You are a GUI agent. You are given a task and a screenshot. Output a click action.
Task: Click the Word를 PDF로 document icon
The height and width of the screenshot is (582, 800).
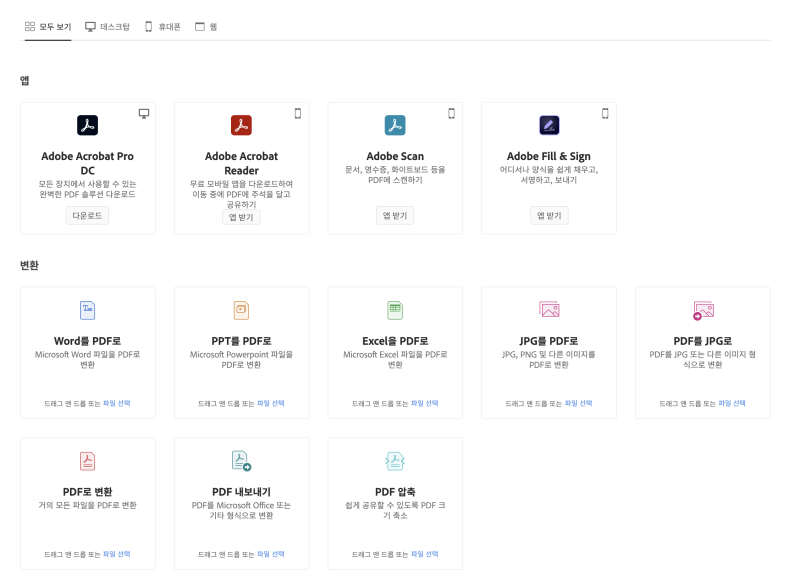point(87,310)
